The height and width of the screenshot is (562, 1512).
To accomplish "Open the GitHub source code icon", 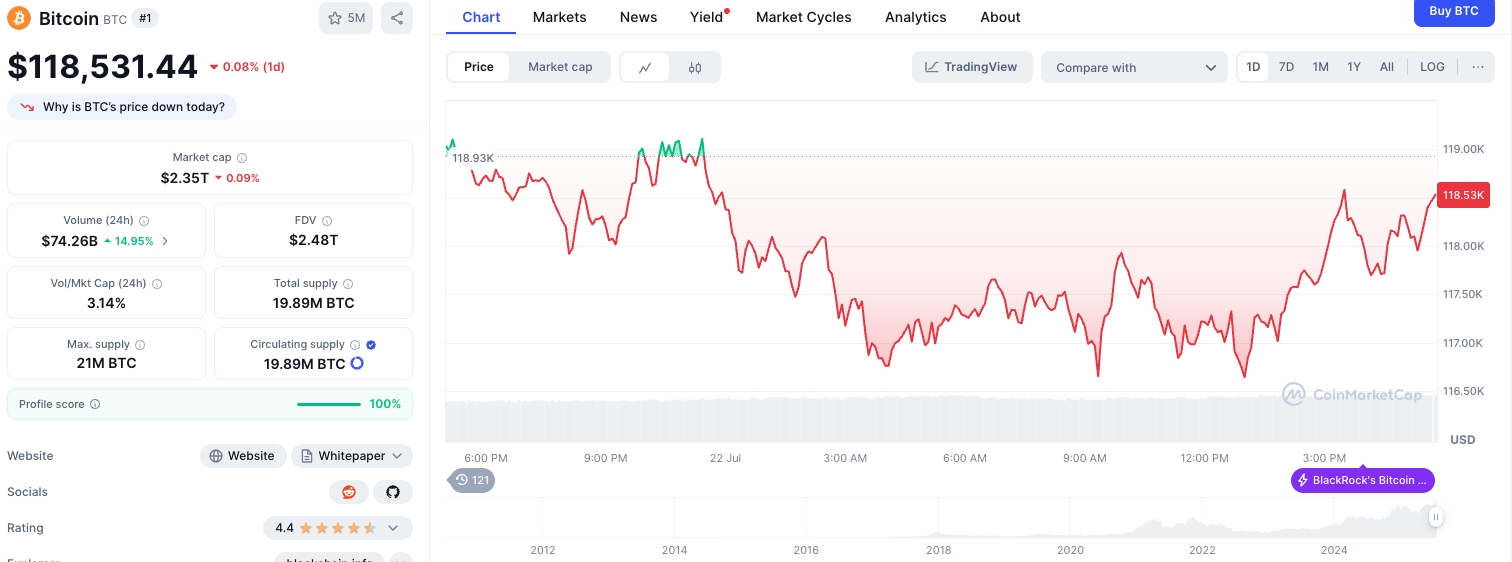I will pos(393,492).
